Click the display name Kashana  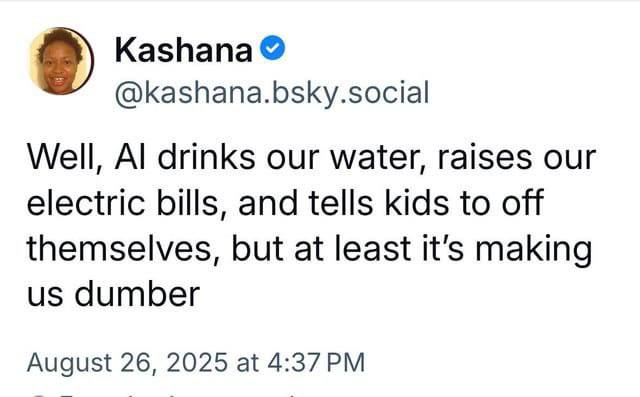(x=184, y=50)
